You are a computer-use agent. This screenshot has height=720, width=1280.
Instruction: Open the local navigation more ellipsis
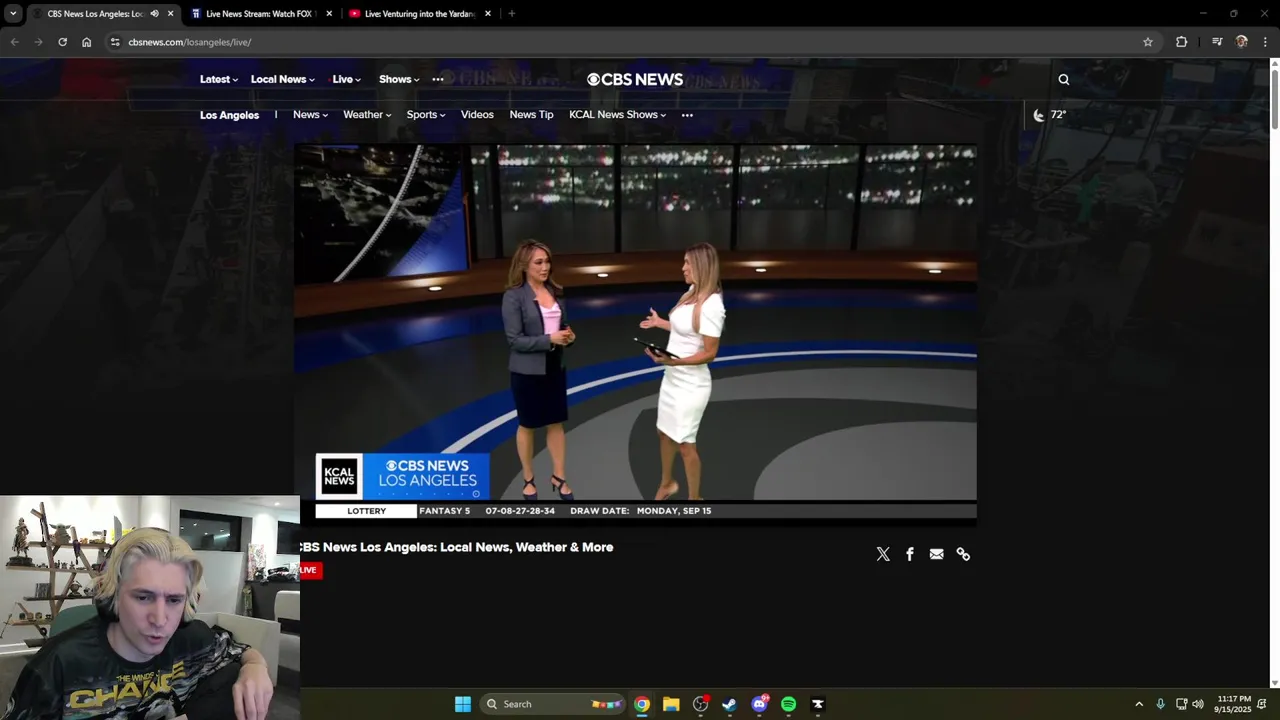(x=687, y=115)
